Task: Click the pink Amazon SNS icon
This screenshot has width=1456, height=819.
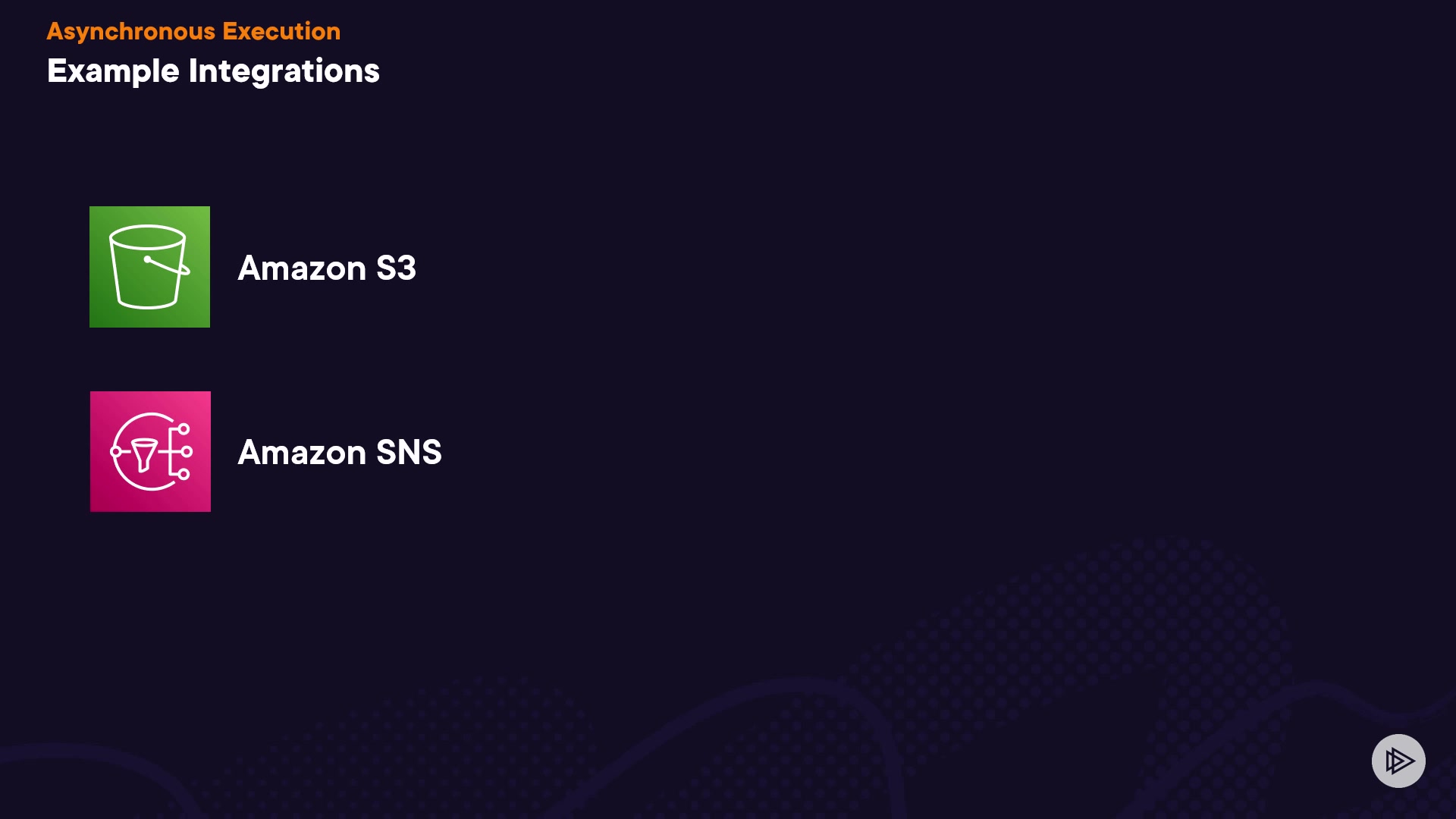Action: [x=150, y=451]
